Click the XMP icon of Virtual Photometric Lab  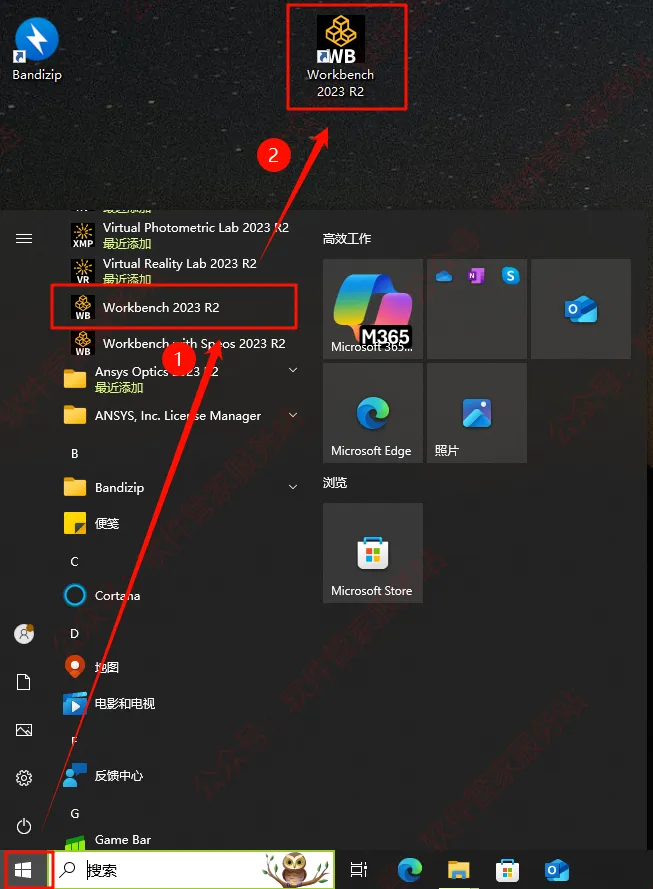(83, 235)
